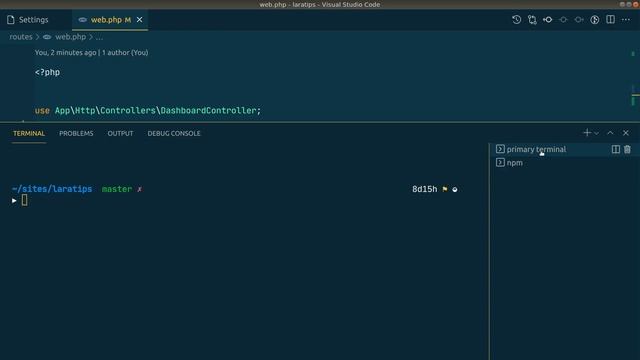Click the 8d15h time indicator in terminal

click(x=424, y=189)
